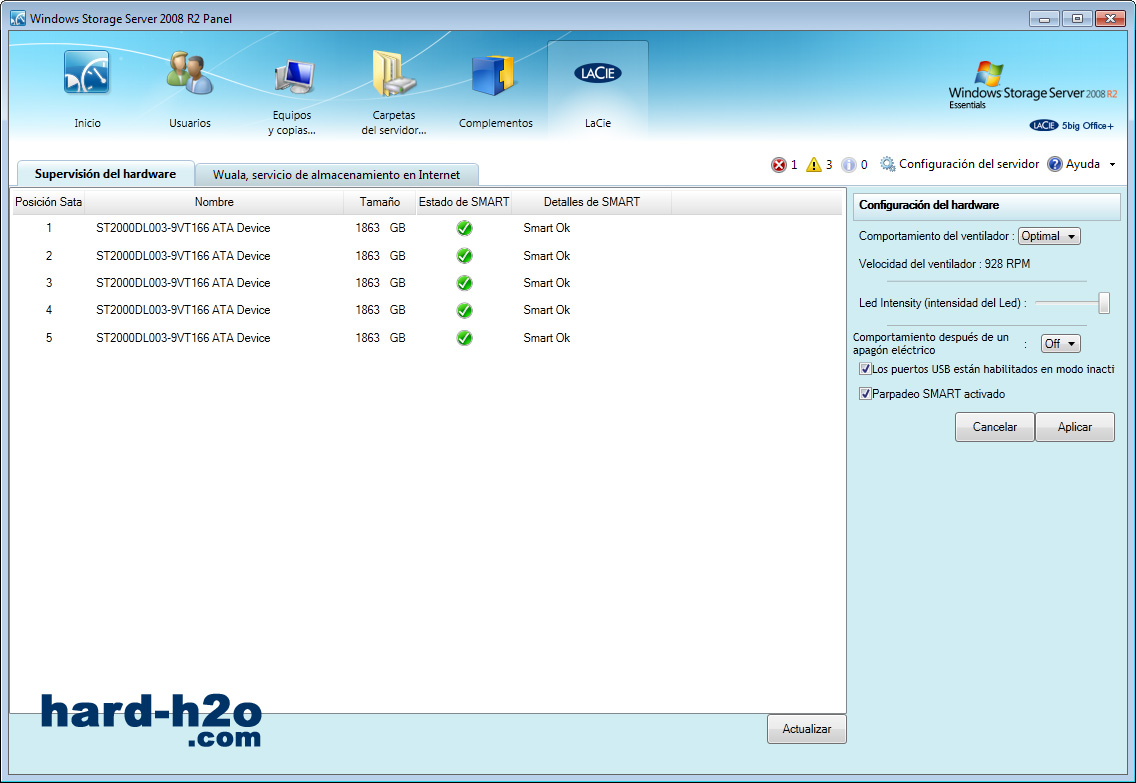Sort by Posición Sata column header
This screenshot has height=783, width=1136.
(x=49, y=202)
